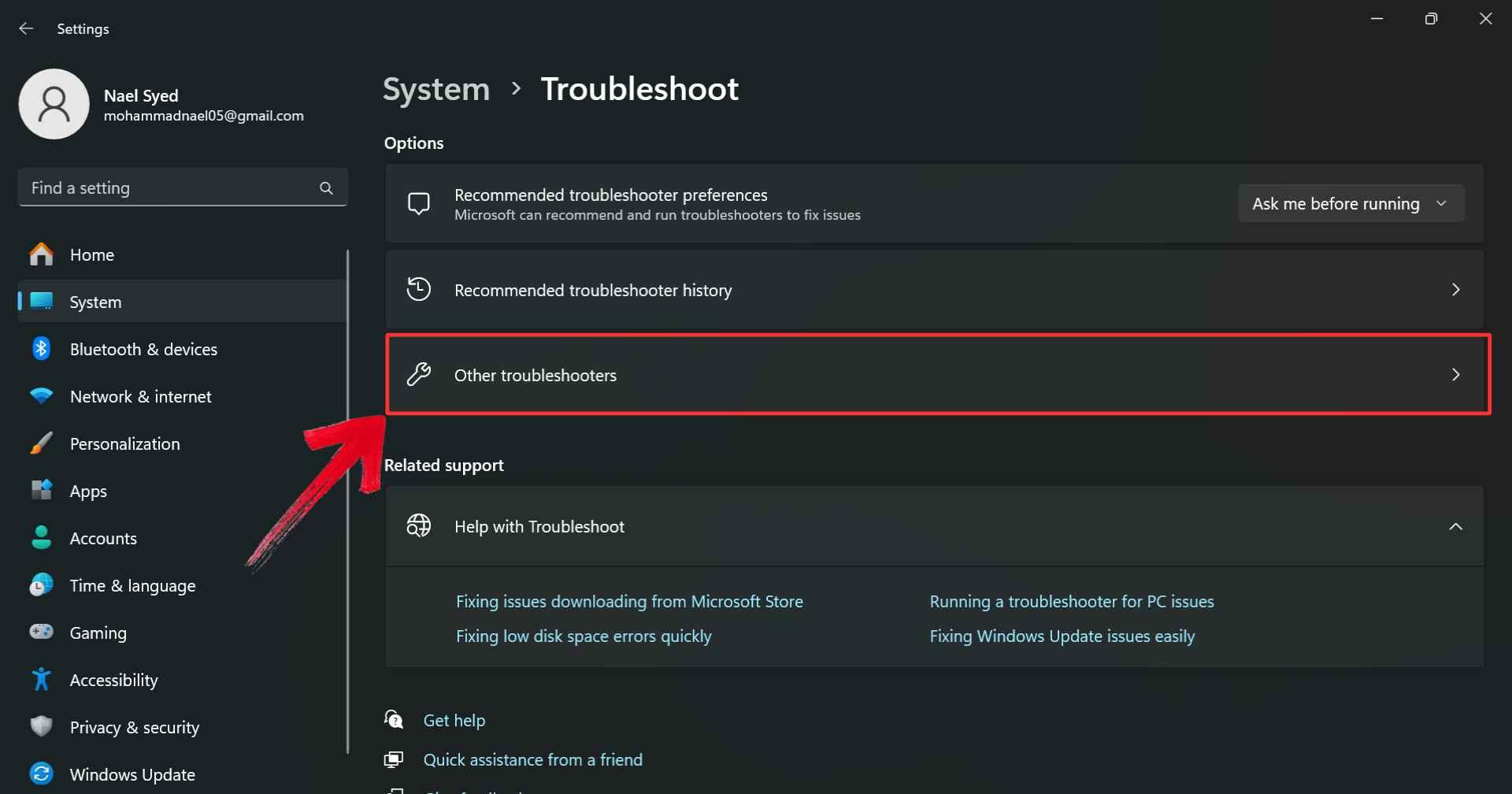Click the Network & internet icon
Screen dimensions: 1512x794
pyautogui.click(x=40, y=396)
